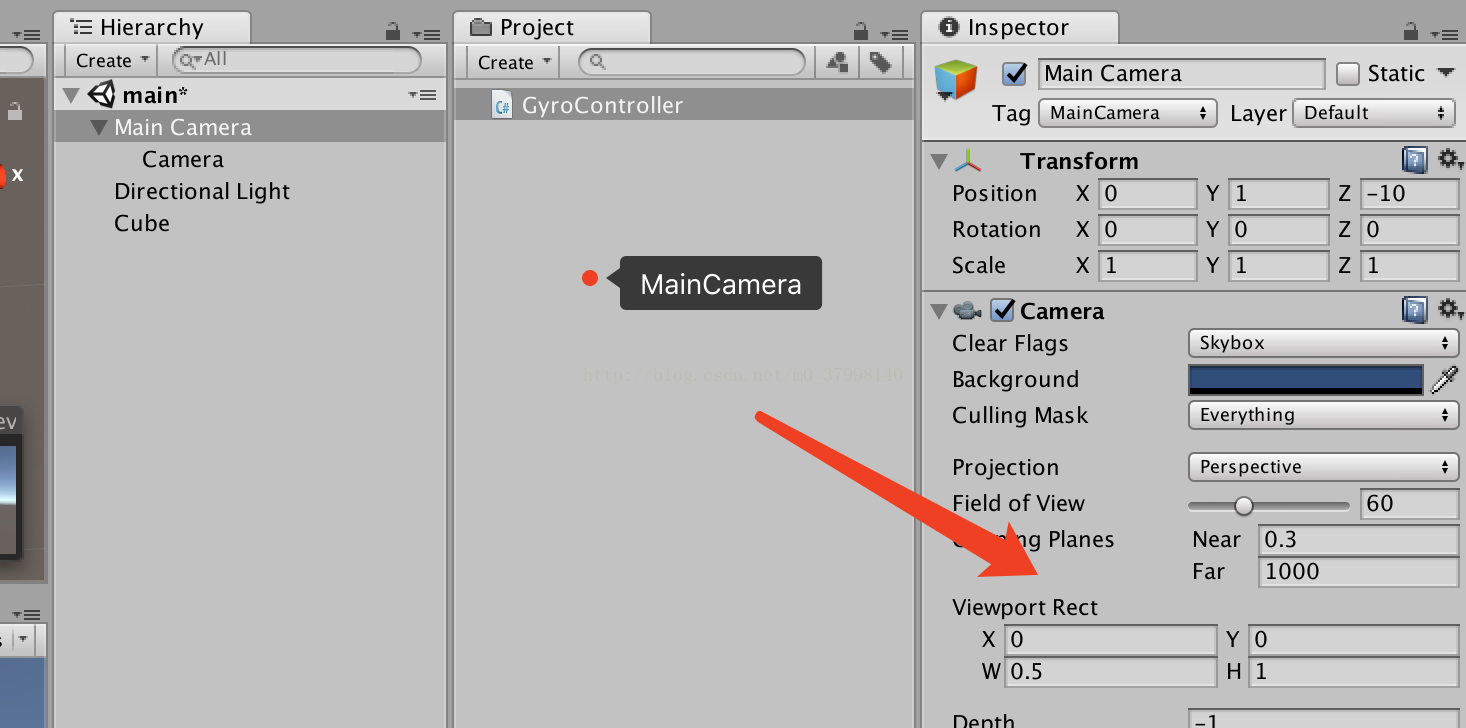Collapse the Camera component foldout
The width and height of the screenshot is (1466, 728).
pos(938,311)
